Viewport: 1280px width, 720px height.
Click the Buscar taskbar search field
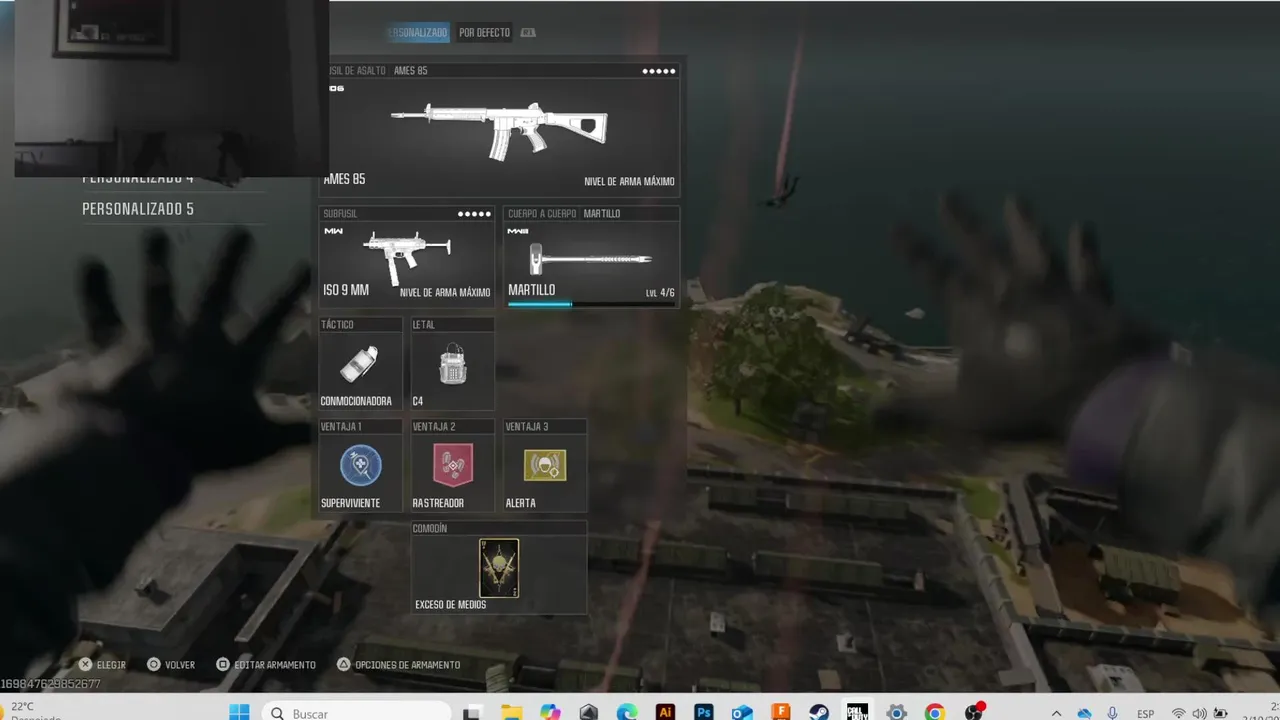pos(357,712)
